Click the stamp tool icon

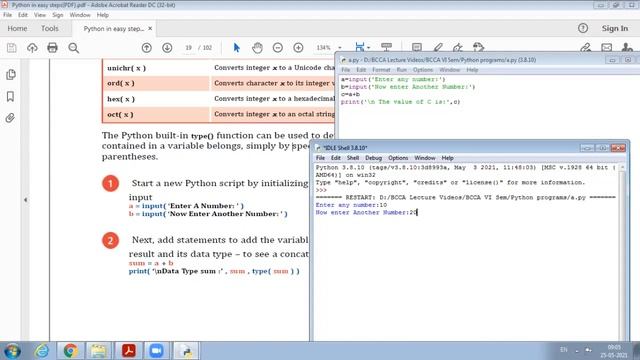pyautogui.click(x=478, y=47)
